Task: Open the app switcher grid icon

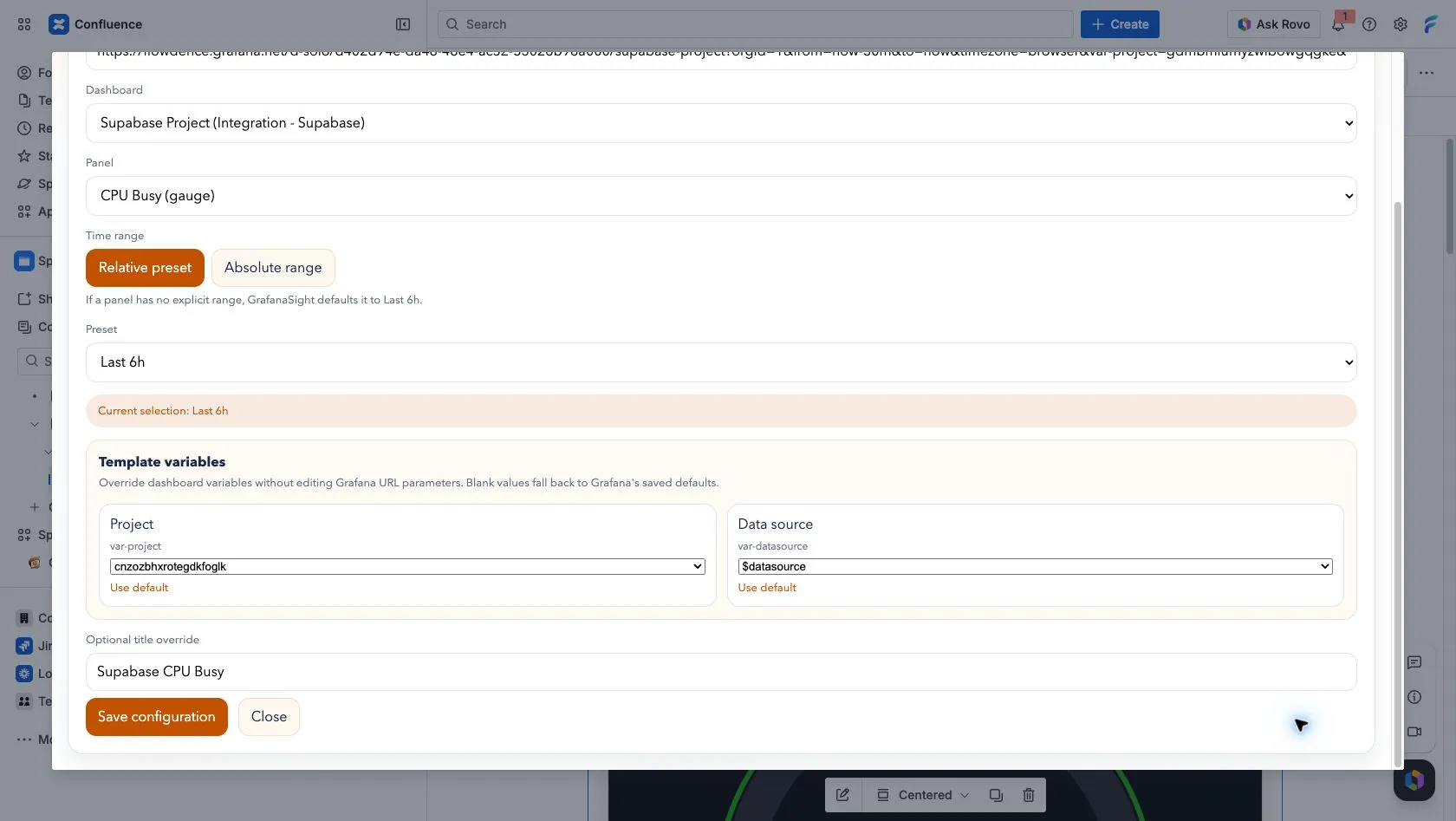Action: [x=24, y=24]
